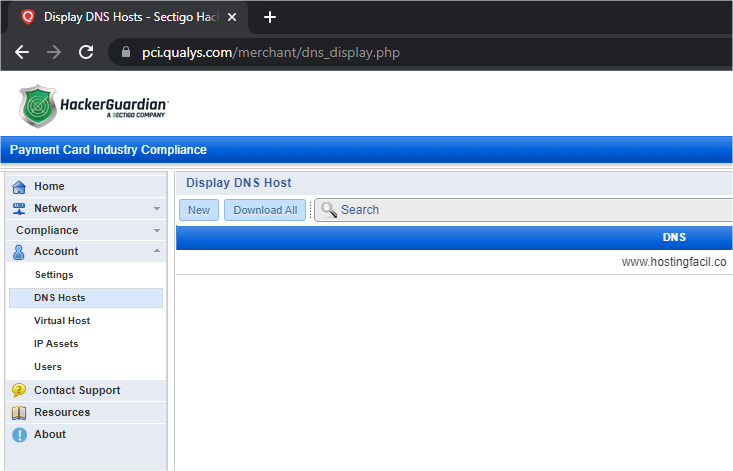Screen dimensions: 733x471
Task: Collapse the Account section arrow
Action: click(156, 252)
